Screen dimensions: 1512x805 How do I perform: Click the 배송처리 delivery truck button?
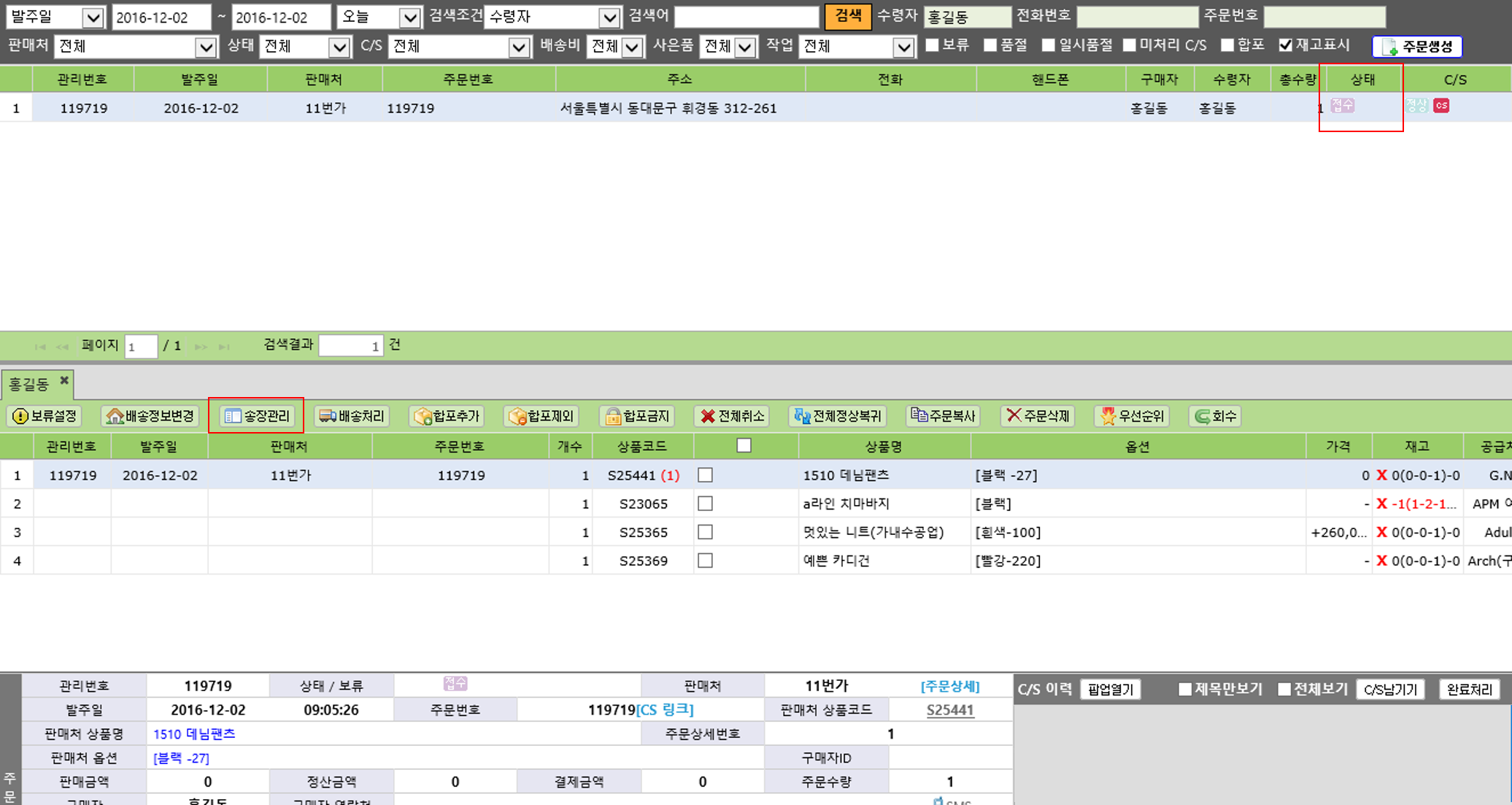[352, 416]
